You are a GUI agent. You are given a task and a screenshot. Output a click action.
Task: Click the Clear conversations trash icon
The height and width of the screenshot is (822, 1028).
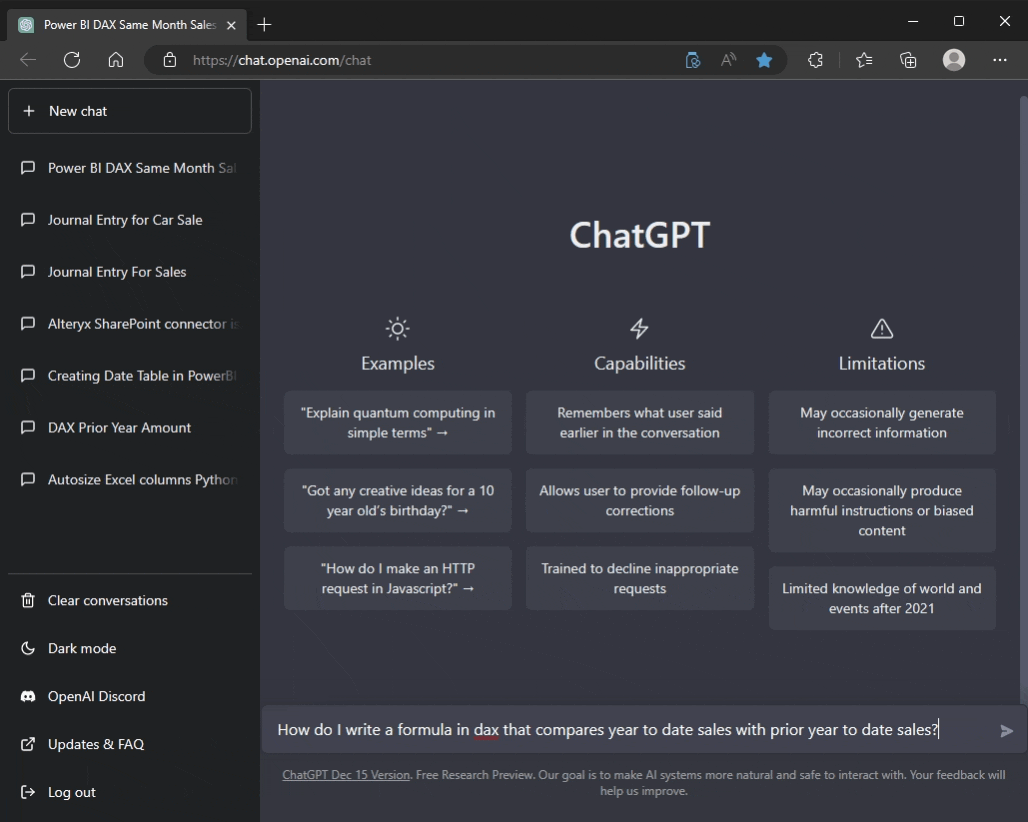[26, 600]
